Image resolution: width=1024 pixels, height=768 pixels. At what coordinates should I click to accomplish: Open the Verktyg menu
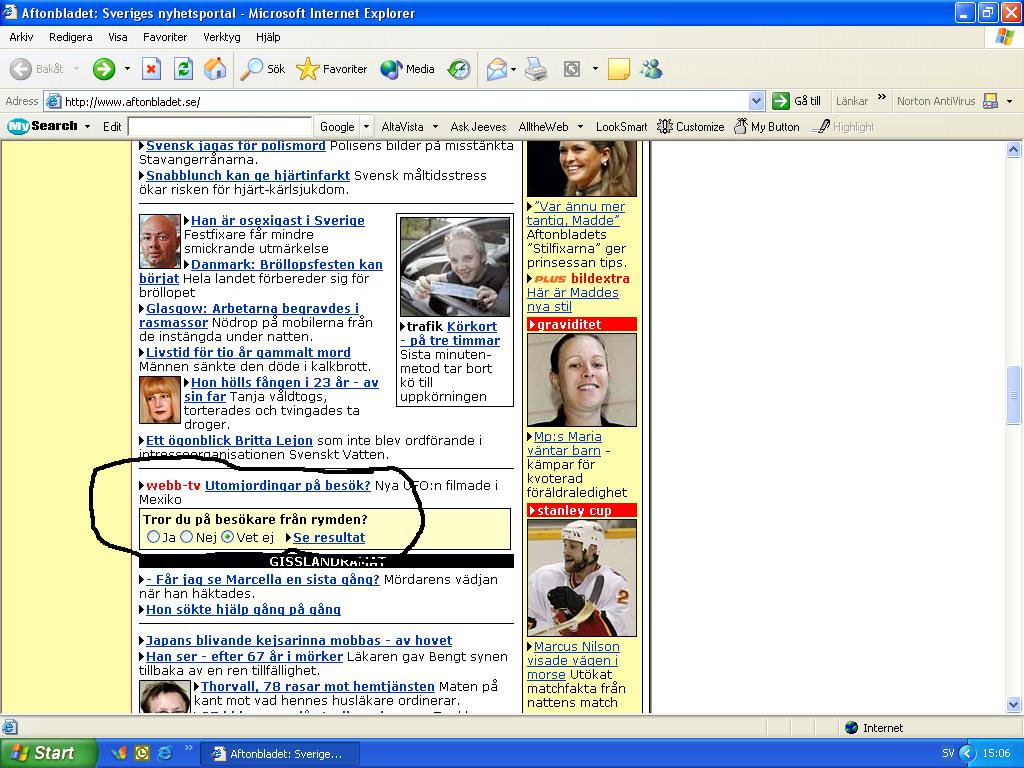pyautogui.click(x=221, y=37)
